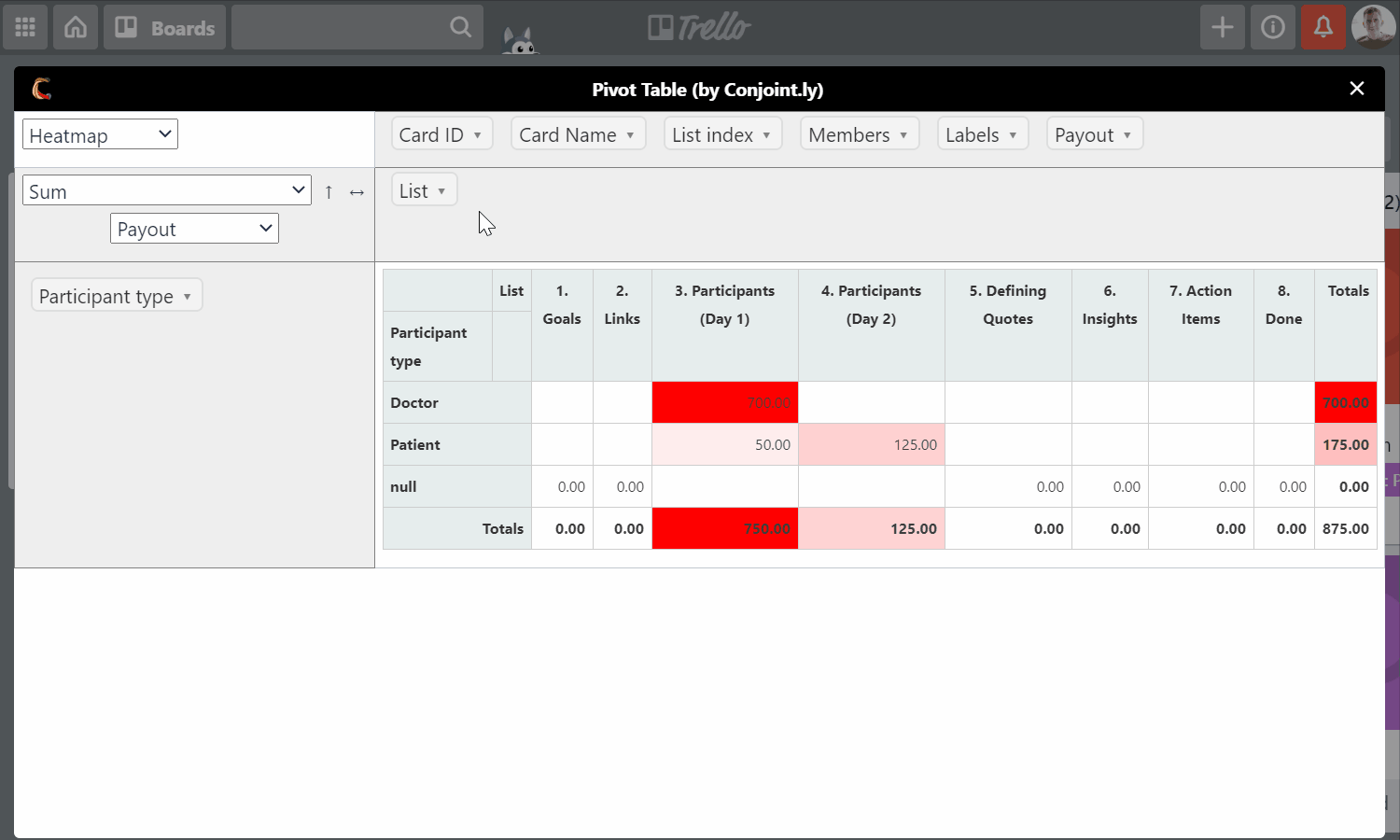The width and height of the screenshot is (1400, 840).
Task: Open the Labels field menu
Action: 982,133
